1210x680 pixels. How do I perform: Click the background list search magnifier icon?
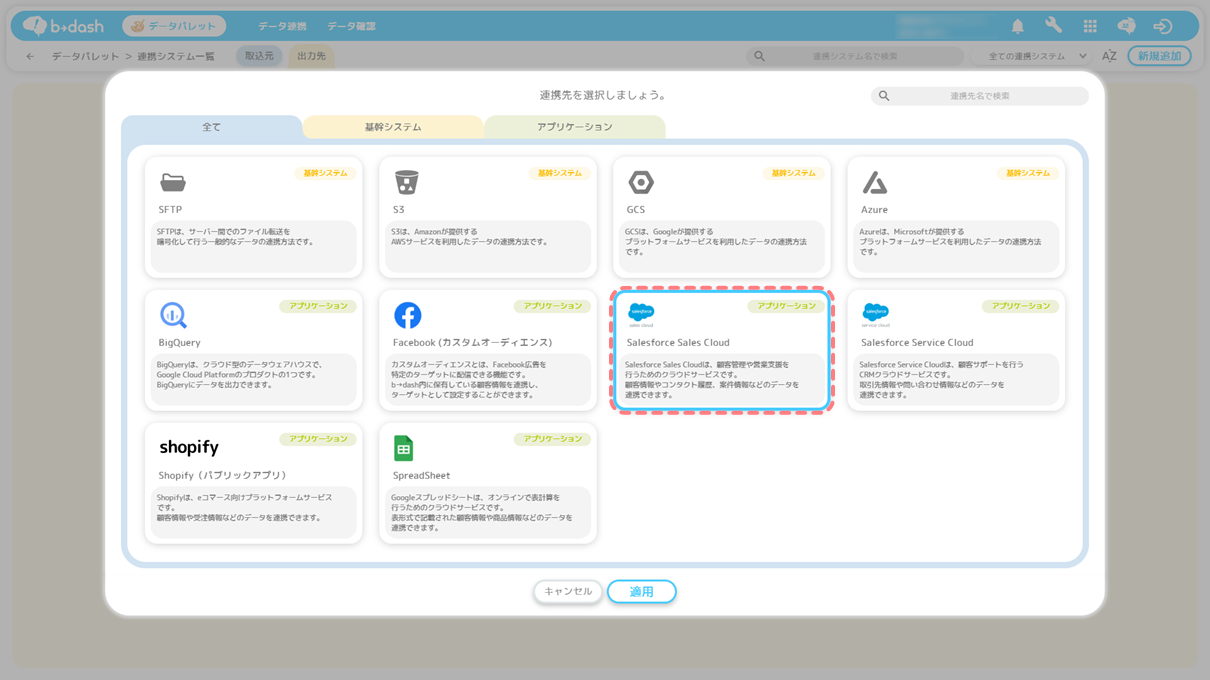[760, 56]
